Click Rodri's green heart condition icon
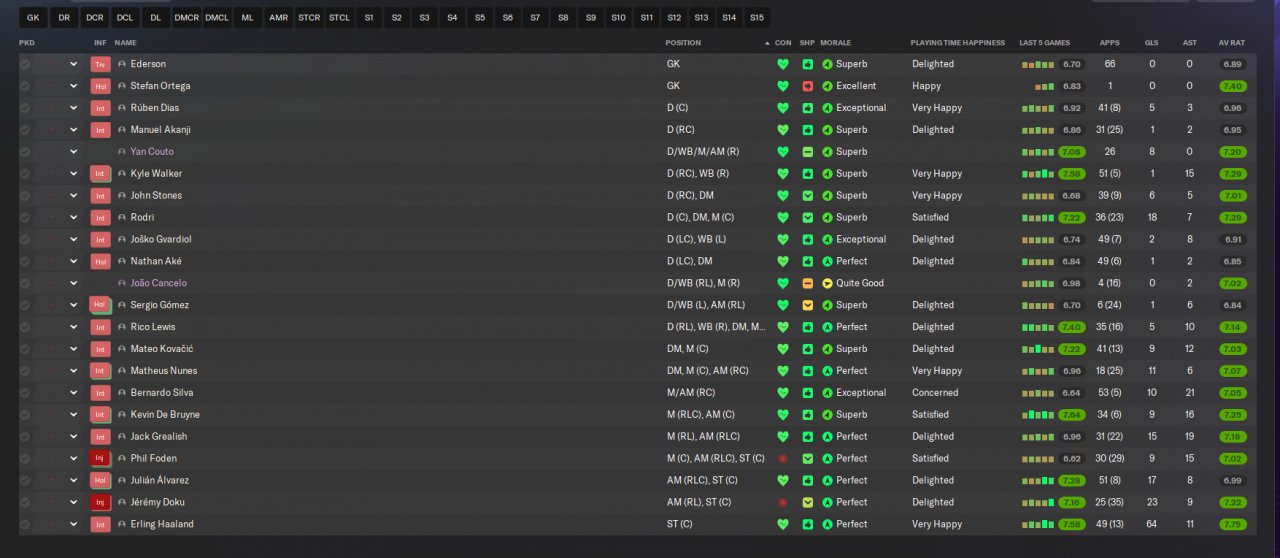The height and width of the screenshot is (558, 1280). pyautogui.click(x=783, y=217)
